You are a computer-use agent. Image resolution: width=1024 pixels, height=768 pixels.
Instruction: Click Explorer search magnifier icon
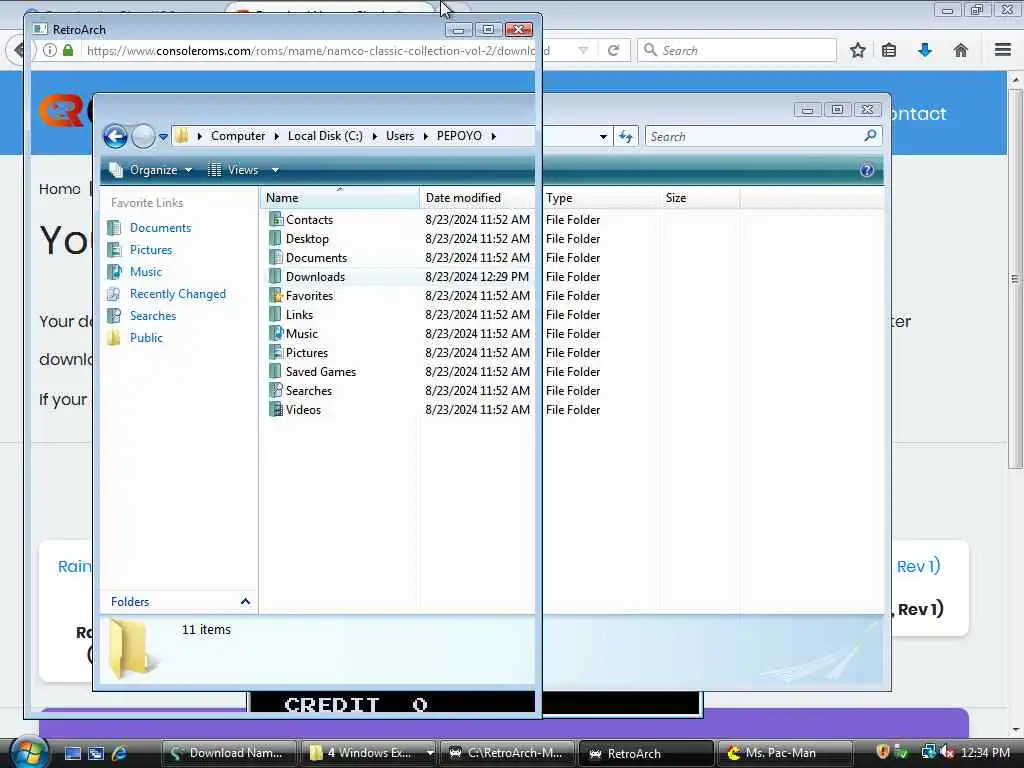tap(871, 136)
